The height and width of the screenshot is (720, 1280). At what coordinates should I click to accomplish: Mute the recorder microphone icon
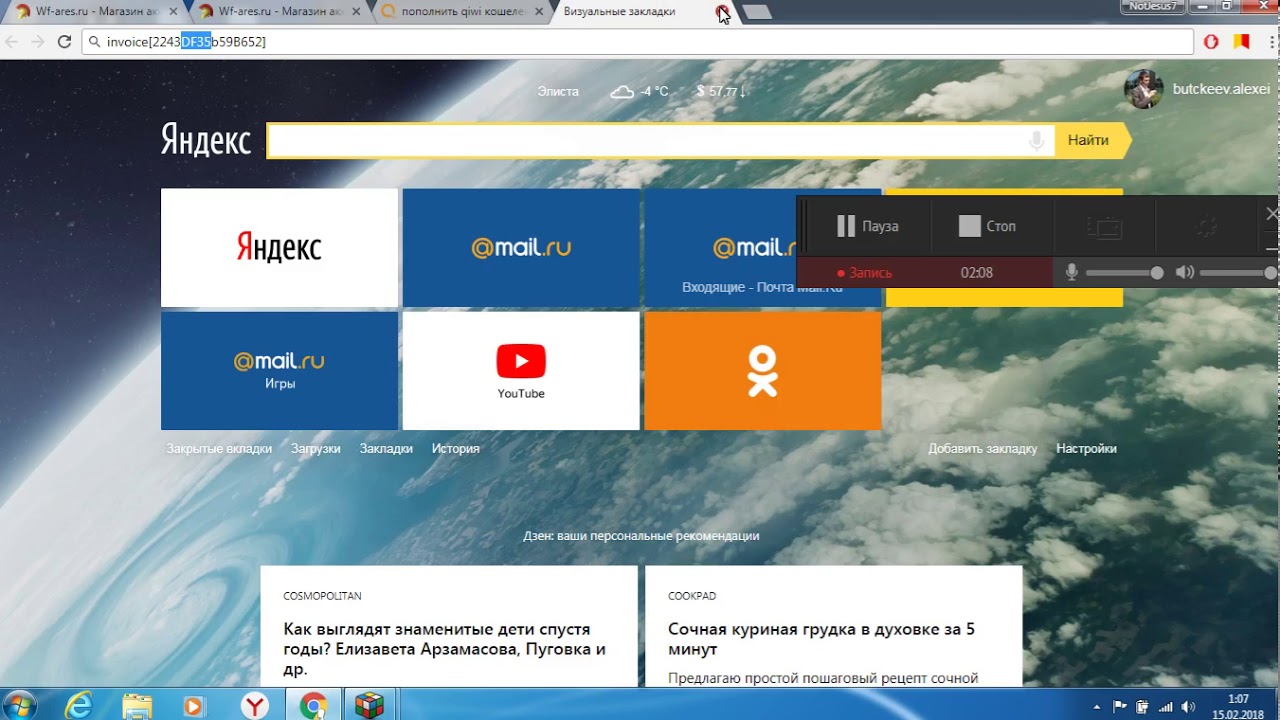(x=1072, y=272)
